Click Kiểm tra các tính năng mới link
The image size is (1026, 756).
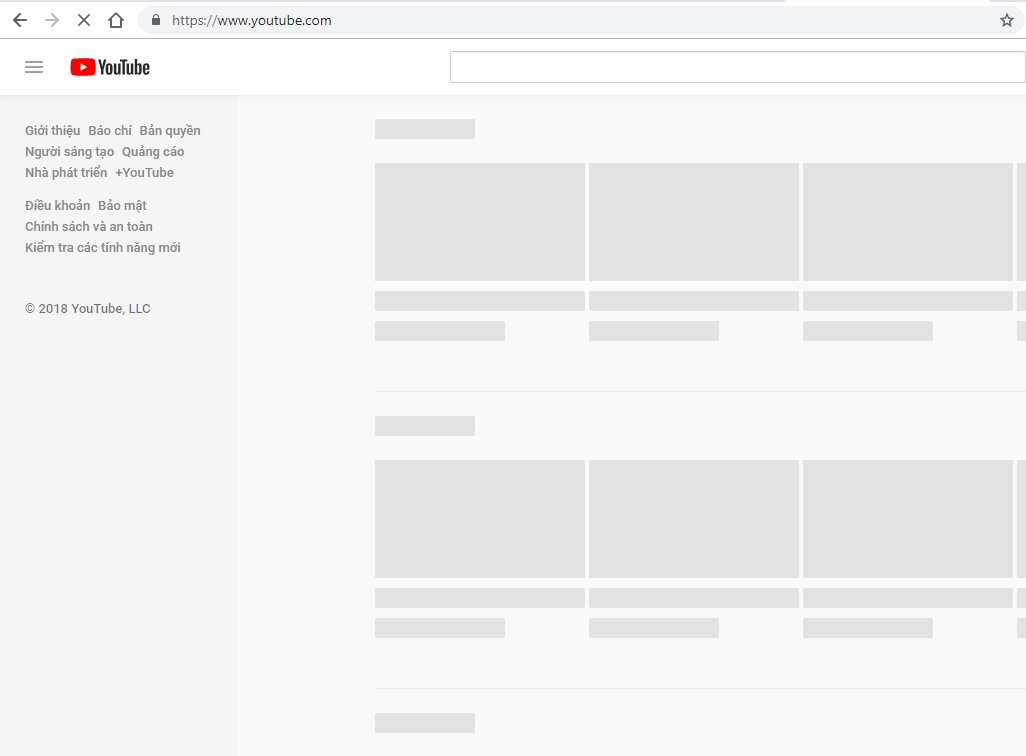point(101,247)
